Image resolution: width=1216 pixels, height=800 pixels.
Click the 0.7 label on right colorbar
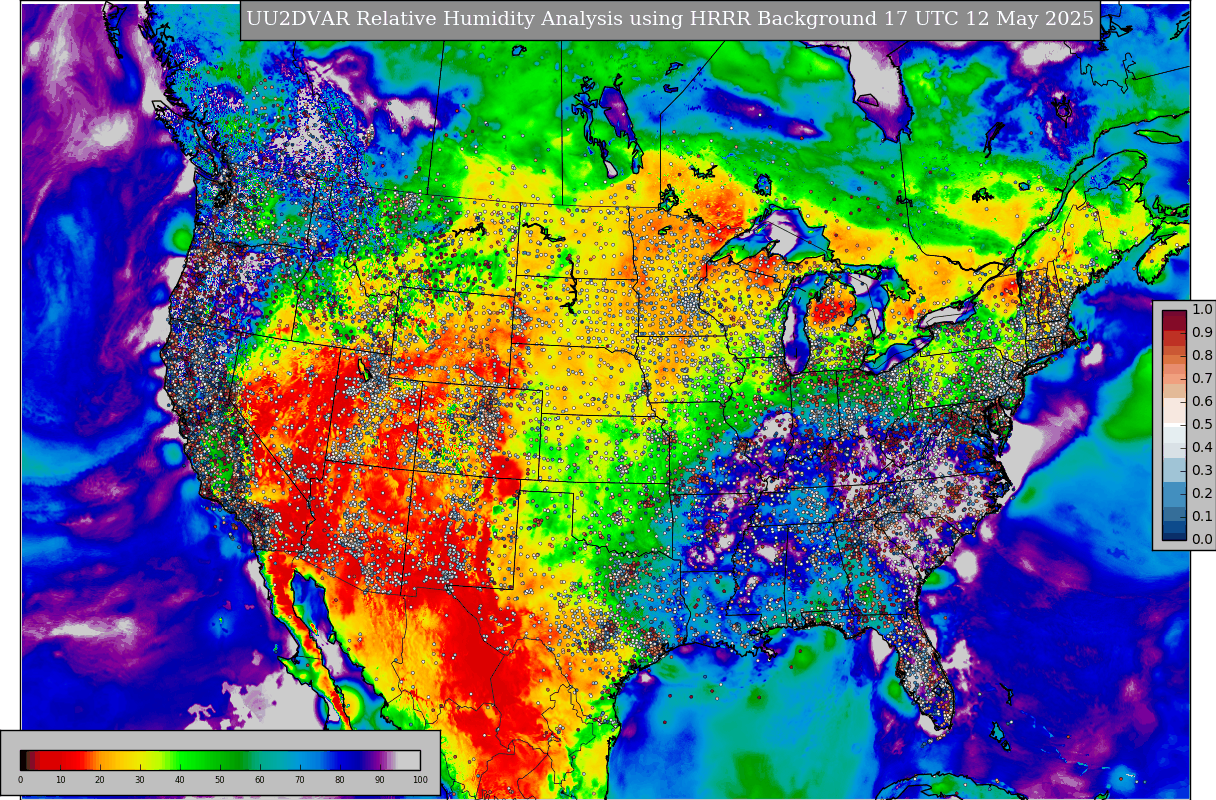[1202, 379]
